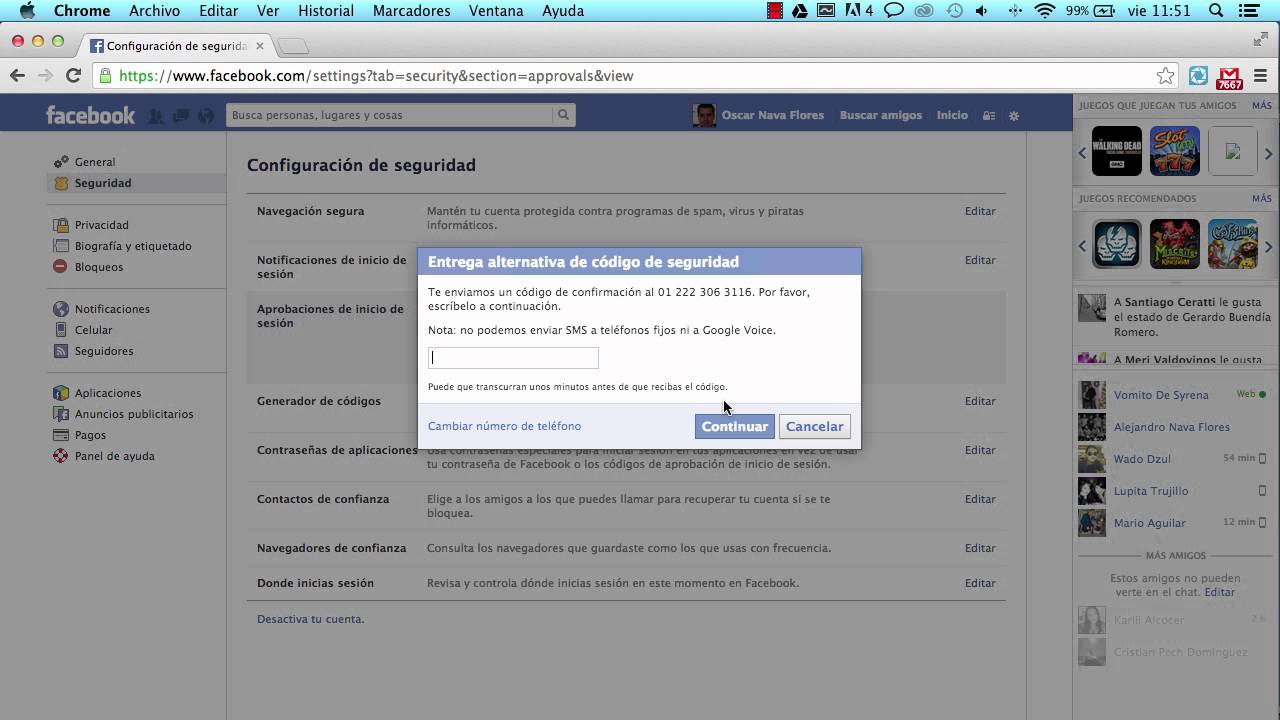Open friend requests icon in header
The image size is (1280, 720).
156,116
